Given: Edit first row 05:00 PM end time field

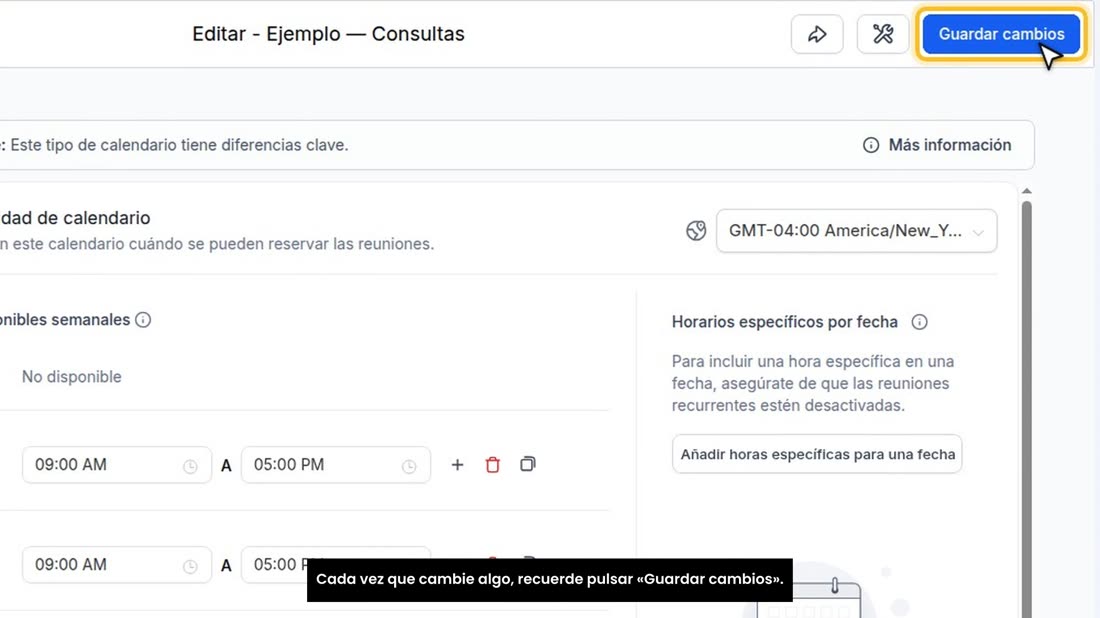Looking at the screenshot, I should (x=335, y=465).
